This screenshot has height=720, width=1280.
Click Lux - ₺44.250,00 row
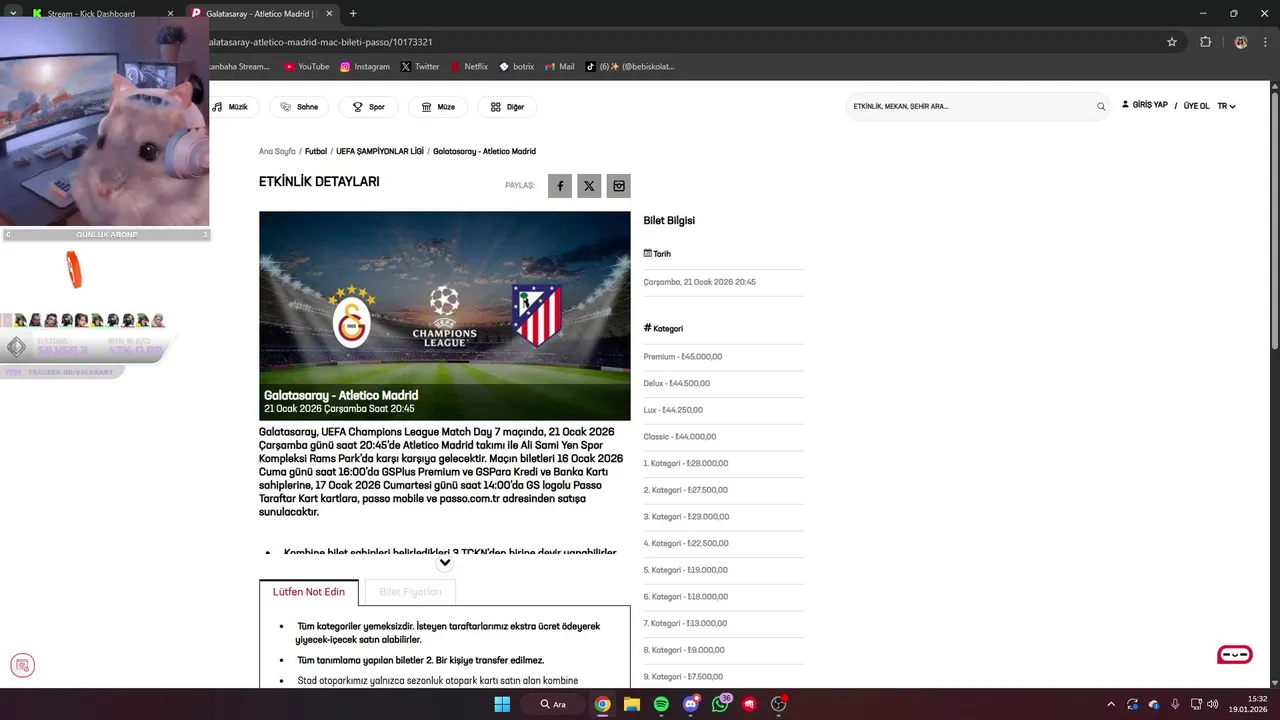coord(724,410)
